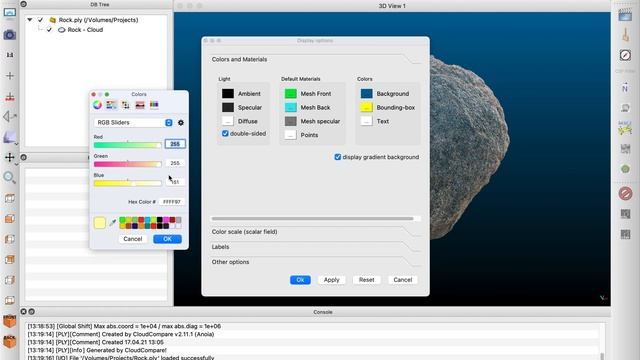
Task: Select the pencils picker tab
Action: point(154,105)
